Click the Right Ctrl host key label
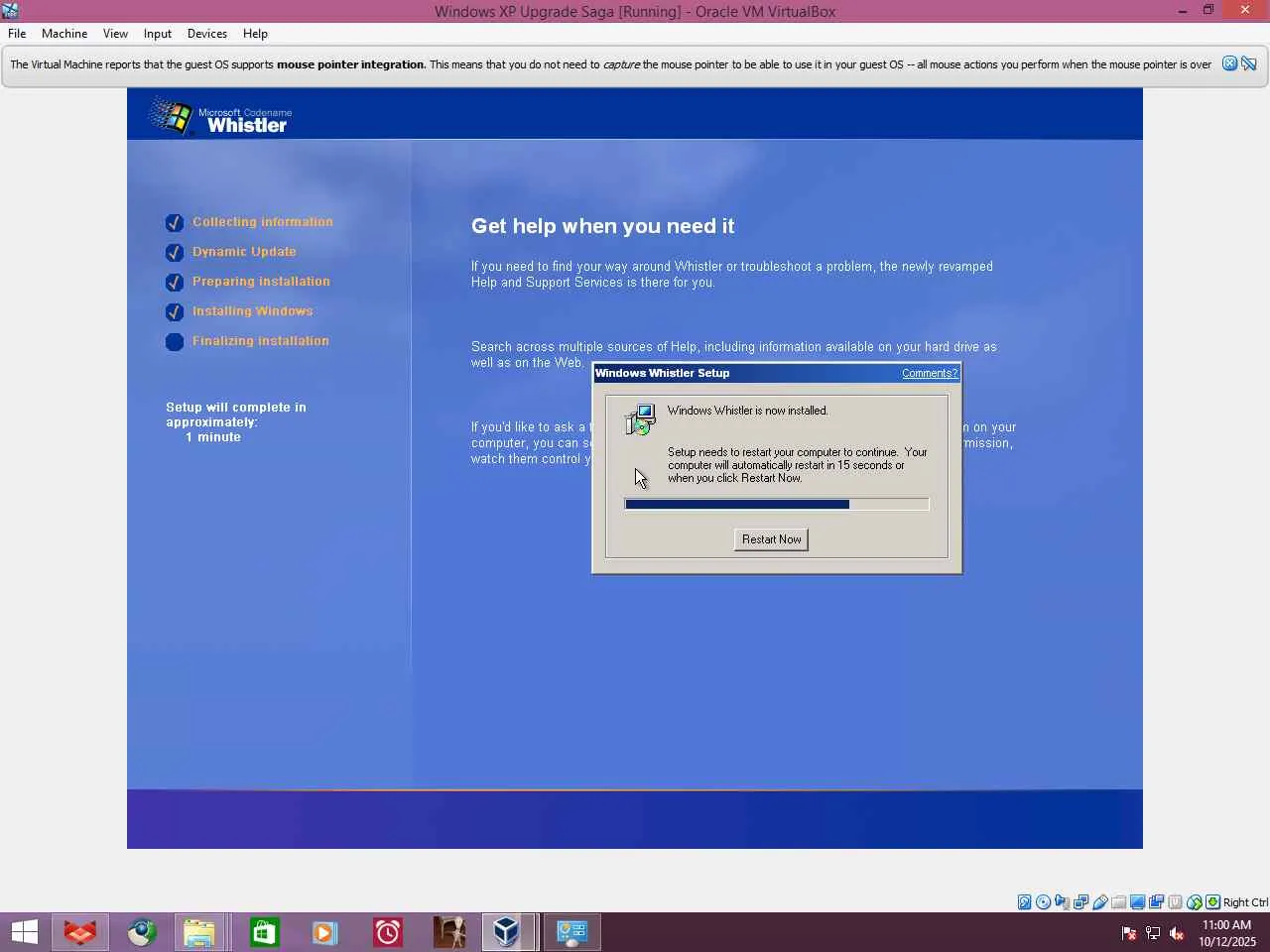Viewport: 1270px width, 952px height. 1245,902
